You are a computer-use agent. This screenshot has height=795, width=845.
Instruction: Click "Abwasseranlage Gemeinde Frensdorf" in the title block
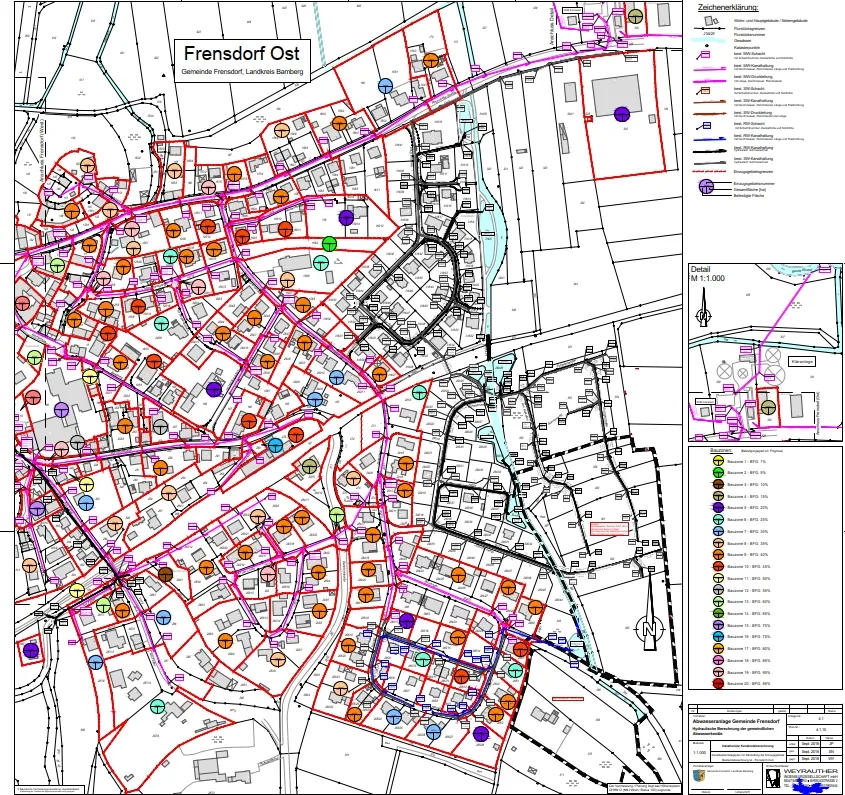[x=736, y=721]
